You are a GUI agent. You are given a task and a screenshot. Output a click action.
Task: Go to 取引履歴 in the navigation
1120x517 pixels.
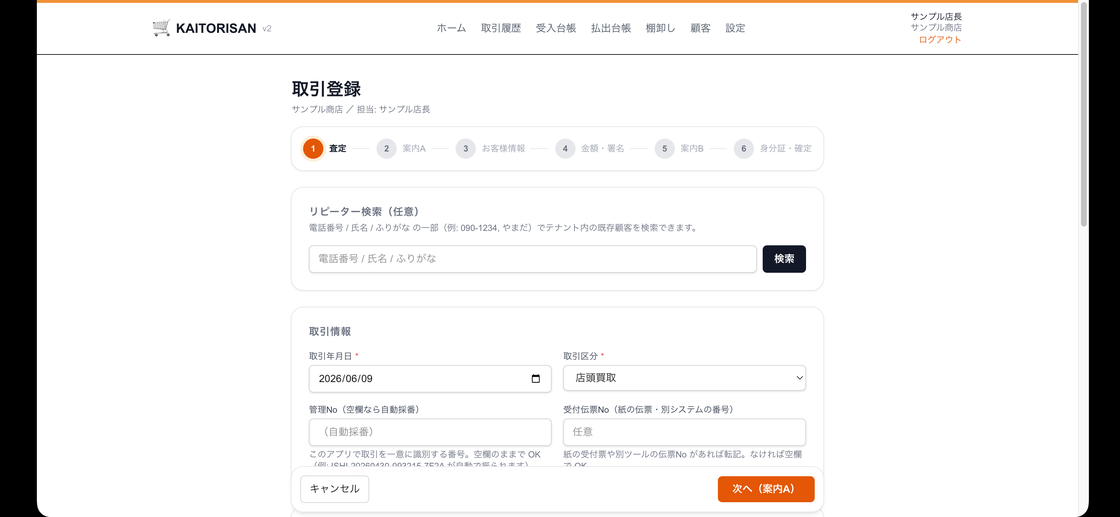pos(501,29)
